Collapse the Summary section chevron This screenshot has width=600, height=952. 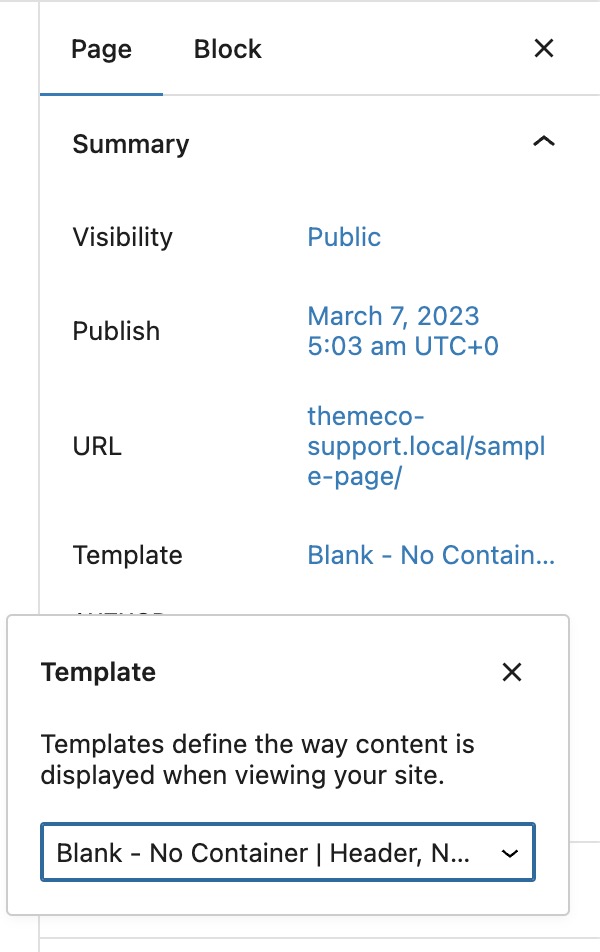tap(543, 143)
